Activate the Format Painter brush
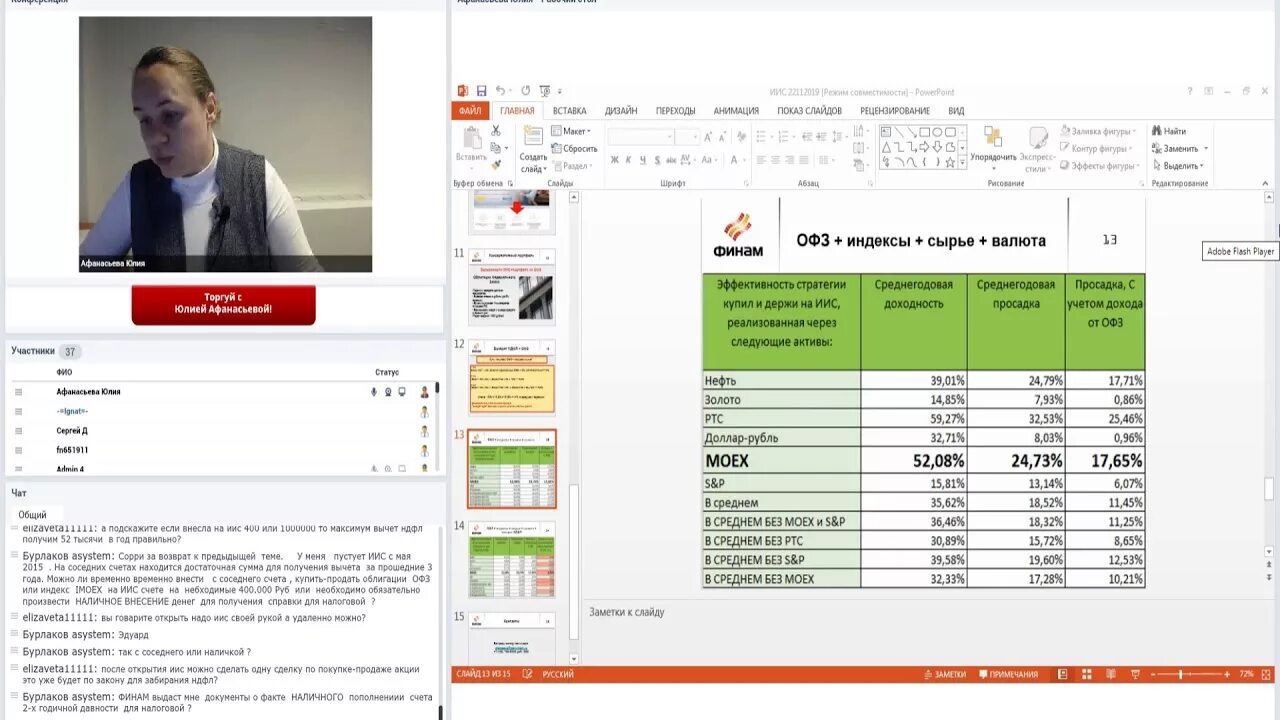The height and width of the screenshot is (720, 1280). click(x=496, y=165)
